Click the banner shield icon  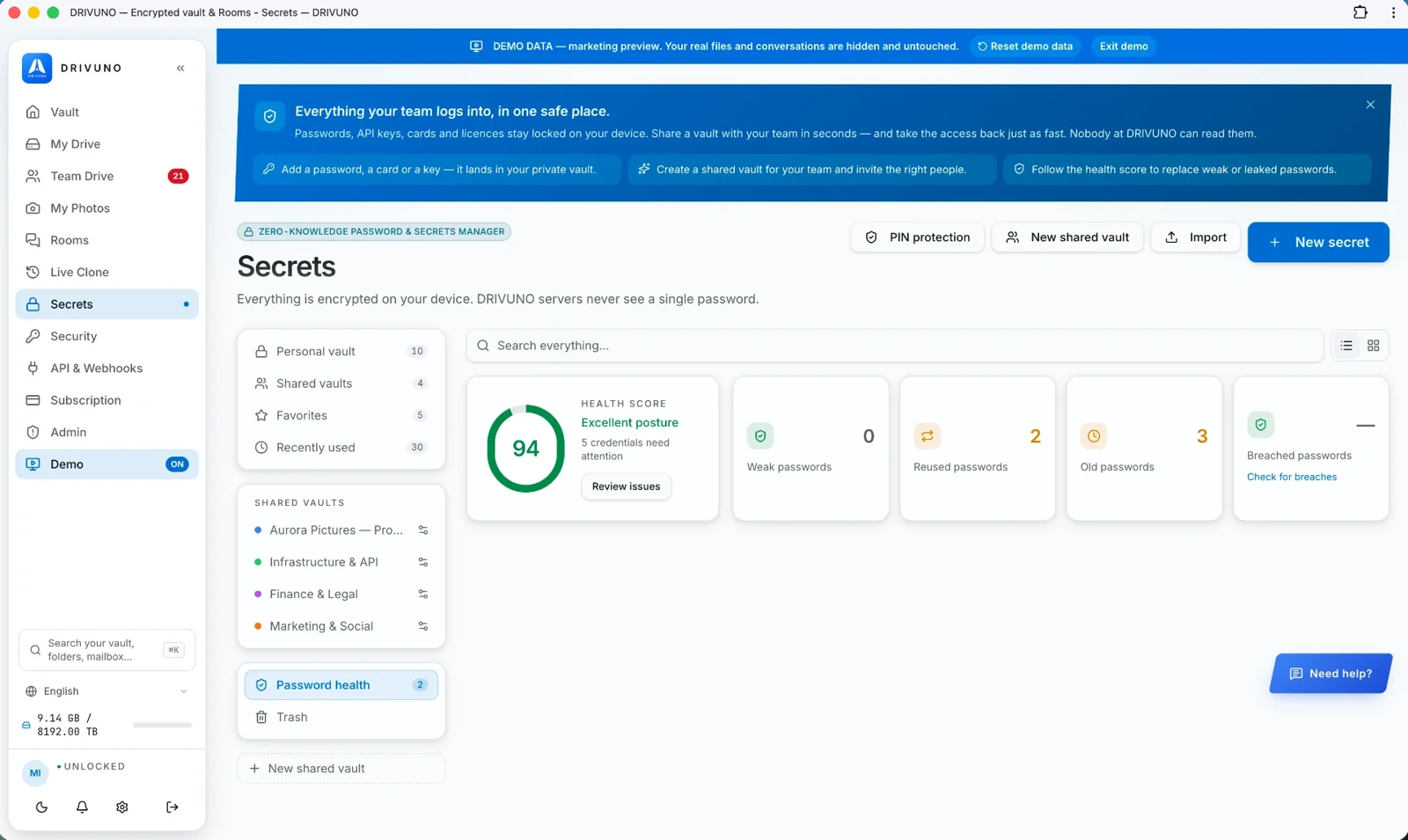pos(270,116)
